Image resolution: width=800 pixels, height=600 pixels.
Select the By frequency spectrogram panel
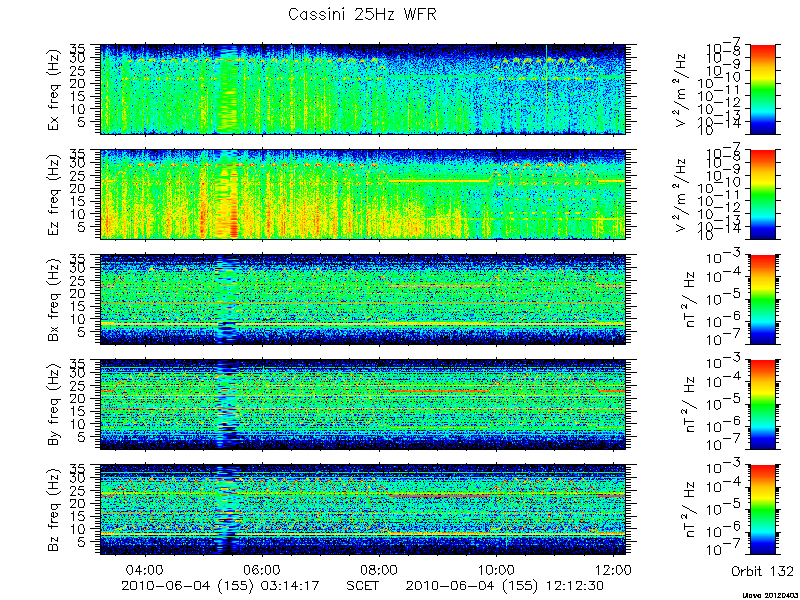363,405
